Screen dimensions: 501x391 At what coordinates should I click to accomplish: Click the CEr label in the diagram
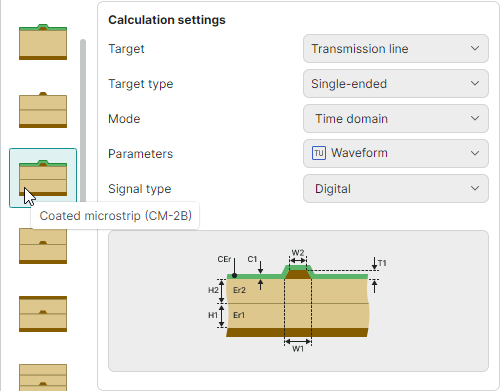tap(224, 259)
